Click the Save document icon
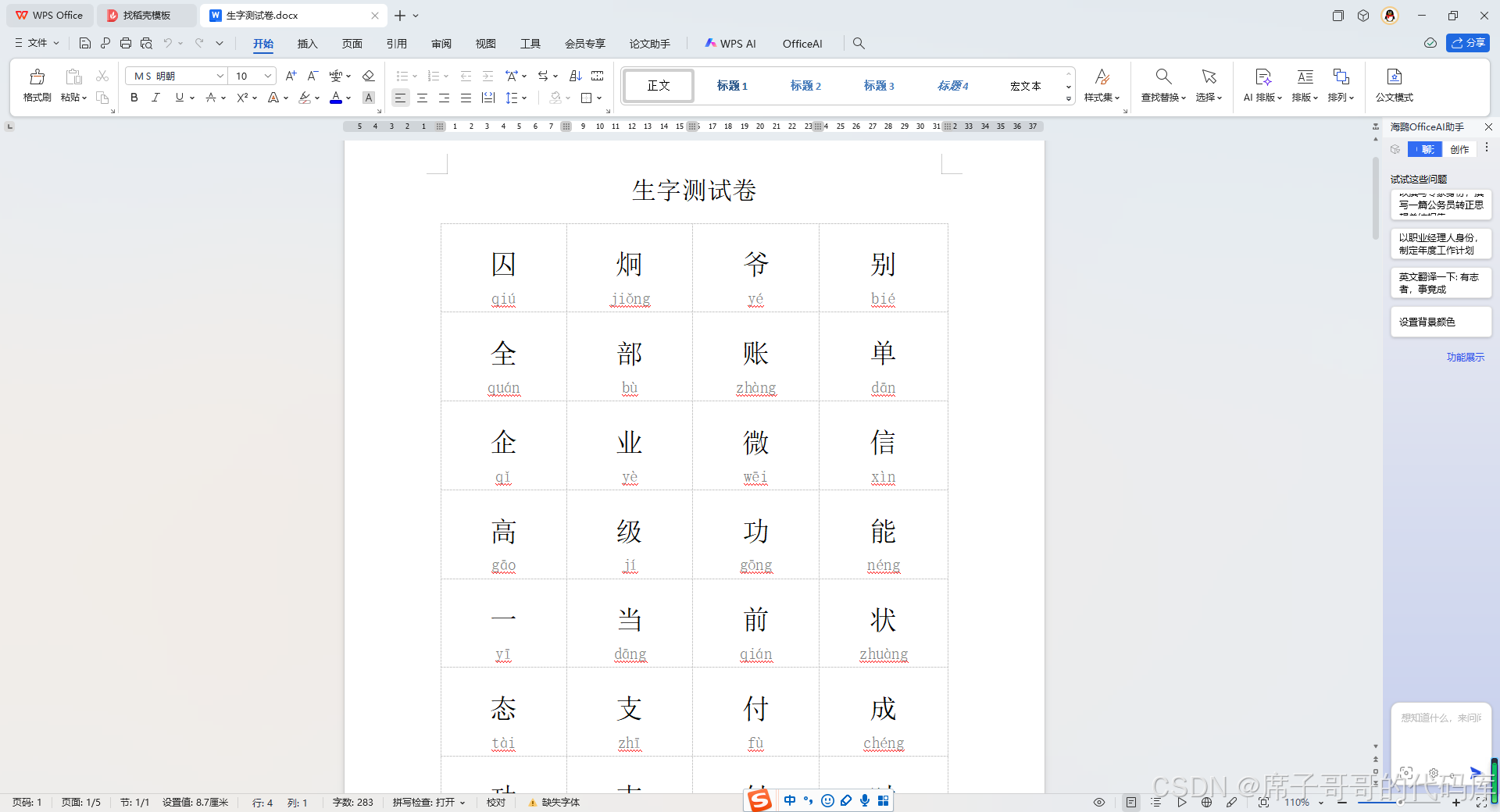This screenshot has width=1500, height=812. [x=85, y=43]
